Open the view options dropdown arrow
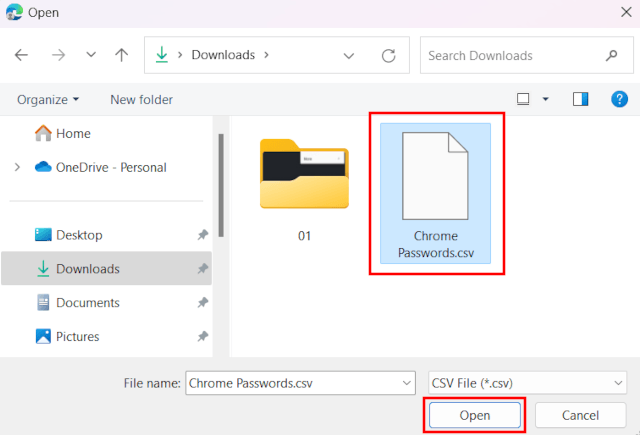Viewport: 640px width, 435px height. pyautogui.click(x=545, y=99)
